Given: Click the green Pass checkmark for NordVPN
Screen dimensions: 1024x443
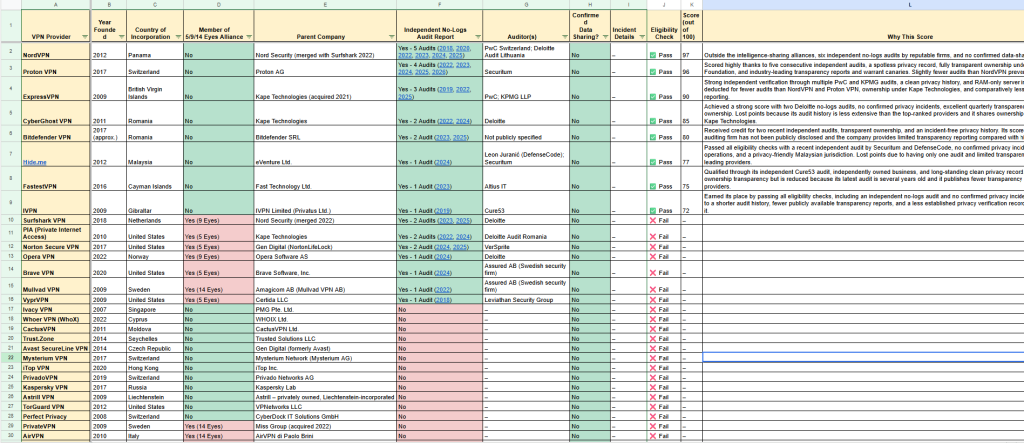Looking at the screenshot, I should tap(653, 56).
